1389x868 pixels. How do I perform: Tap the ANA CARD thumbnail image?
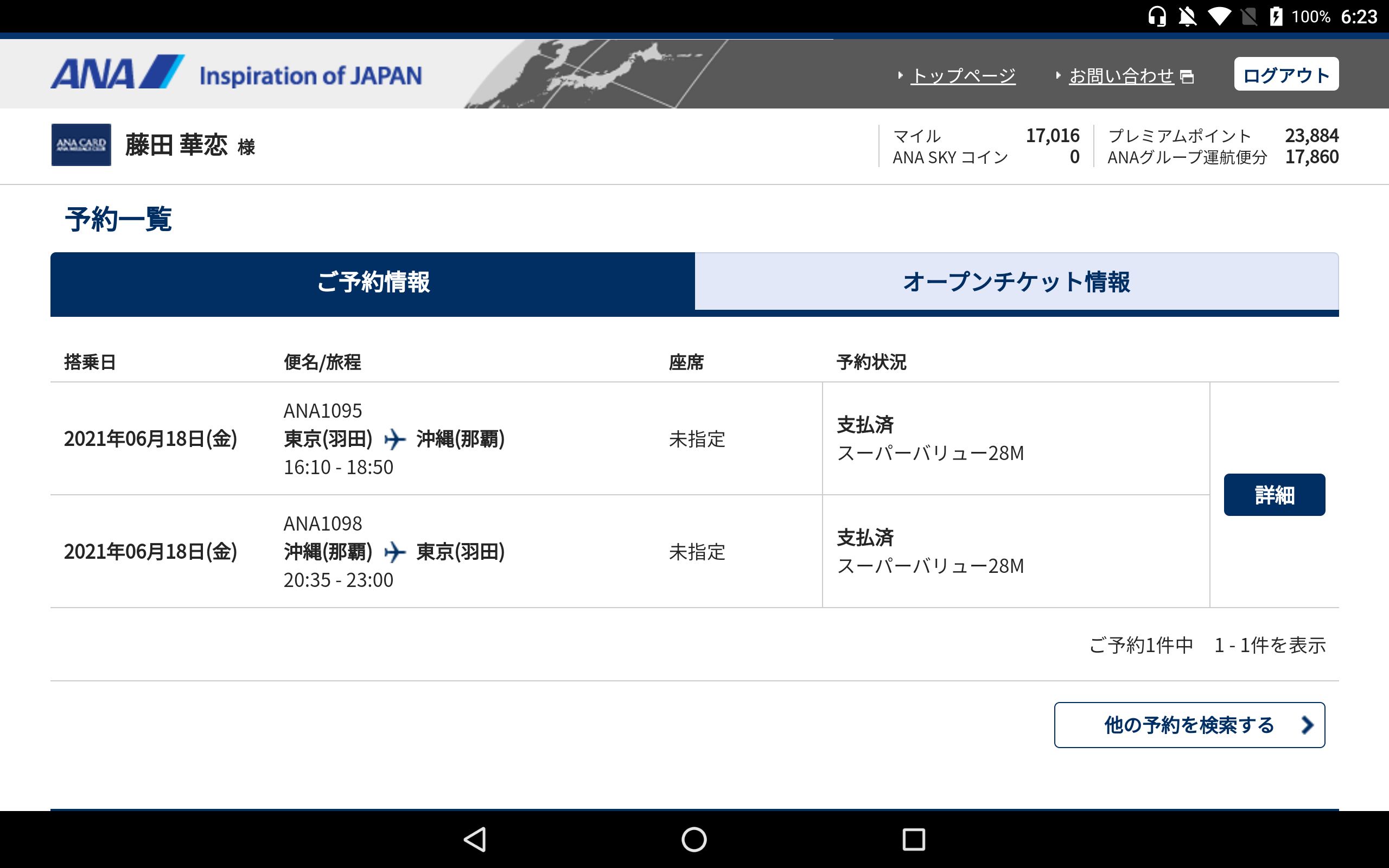click(81, 145)
